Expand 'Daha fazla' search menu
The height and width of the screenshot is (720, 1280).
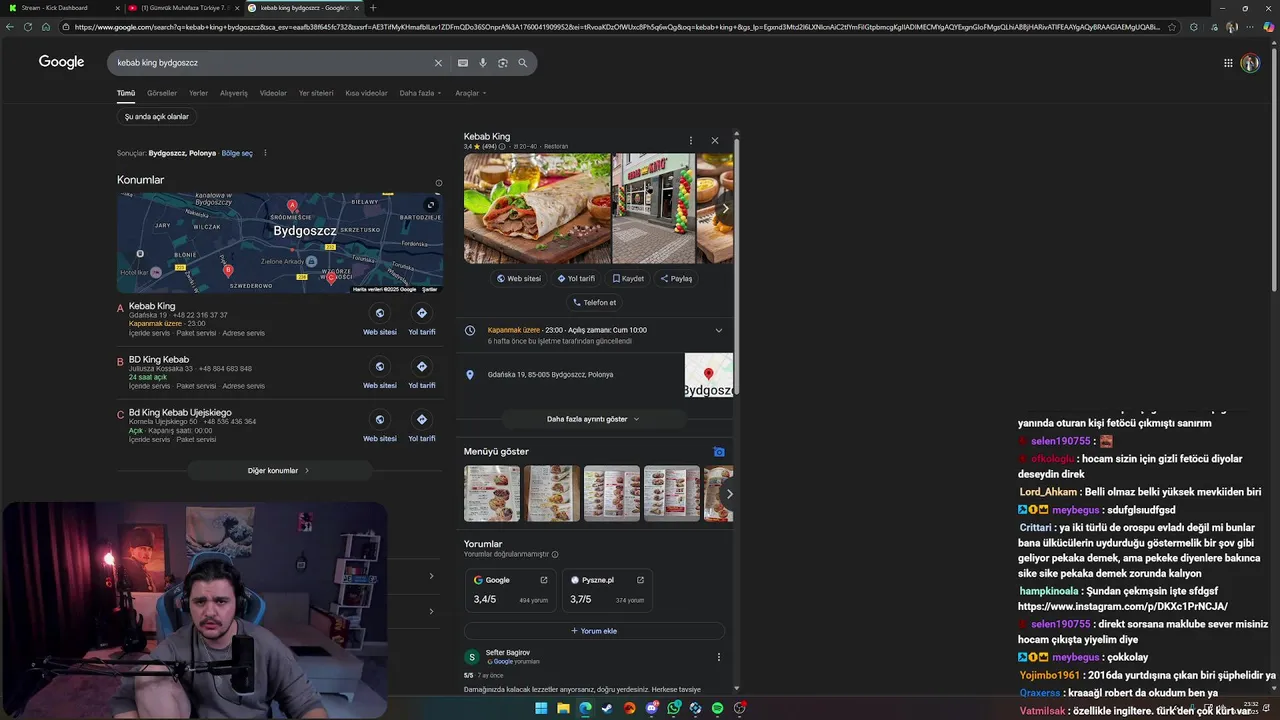click(420, 93)
